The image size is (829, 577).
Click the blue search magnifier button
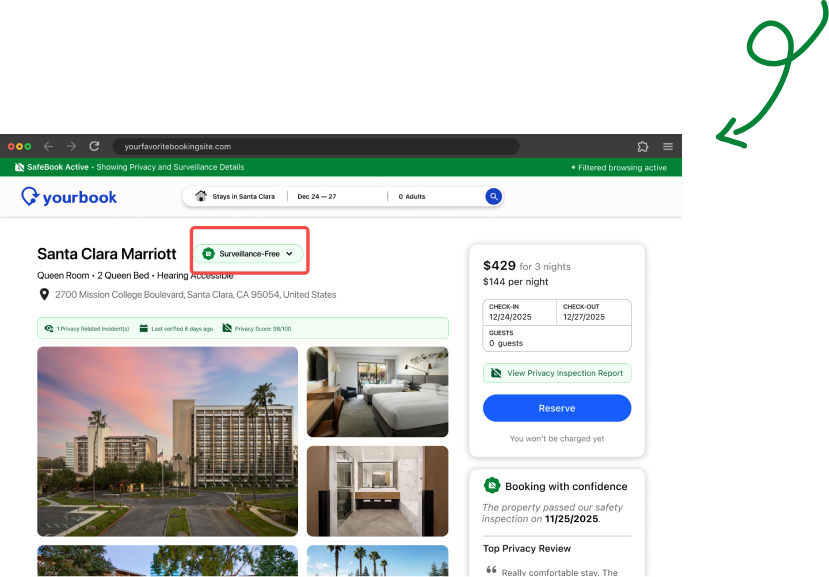point(493,197)
